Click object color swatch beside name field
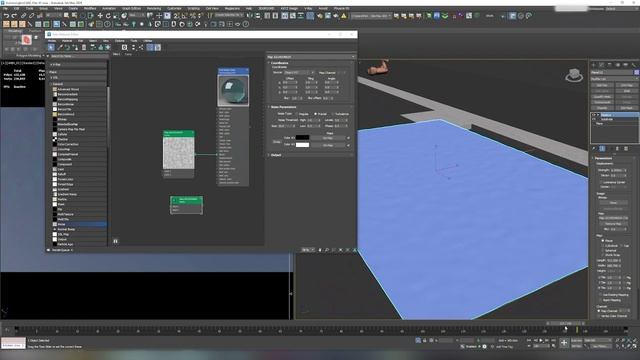The width and height of the screenshot is (640, 360). tap(636, 72)
